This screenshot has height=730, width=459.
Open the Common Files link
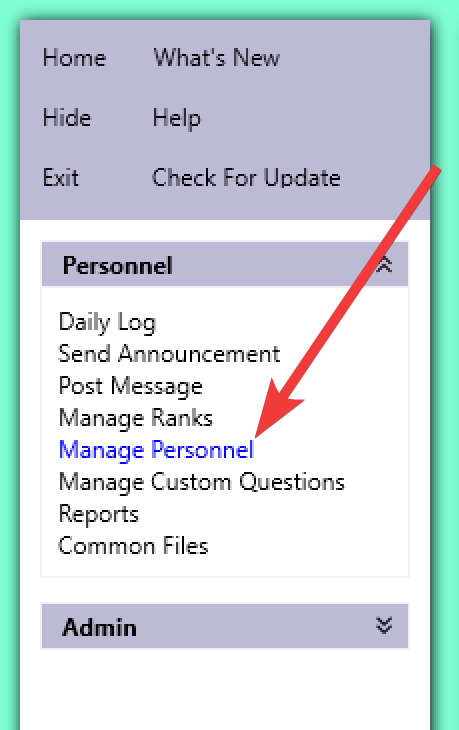(133, 546)
